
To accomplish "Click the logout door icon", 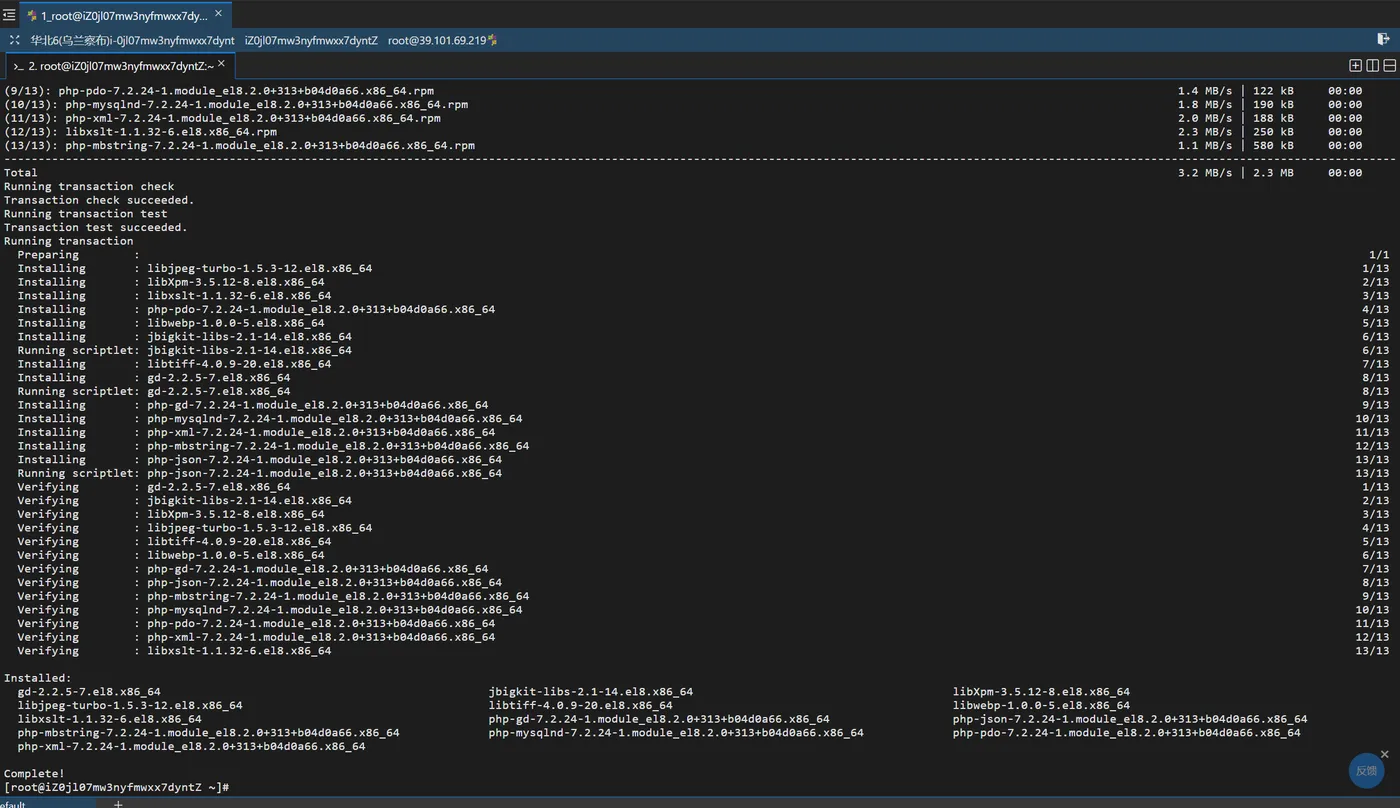I will click(x=1384, y=39).
